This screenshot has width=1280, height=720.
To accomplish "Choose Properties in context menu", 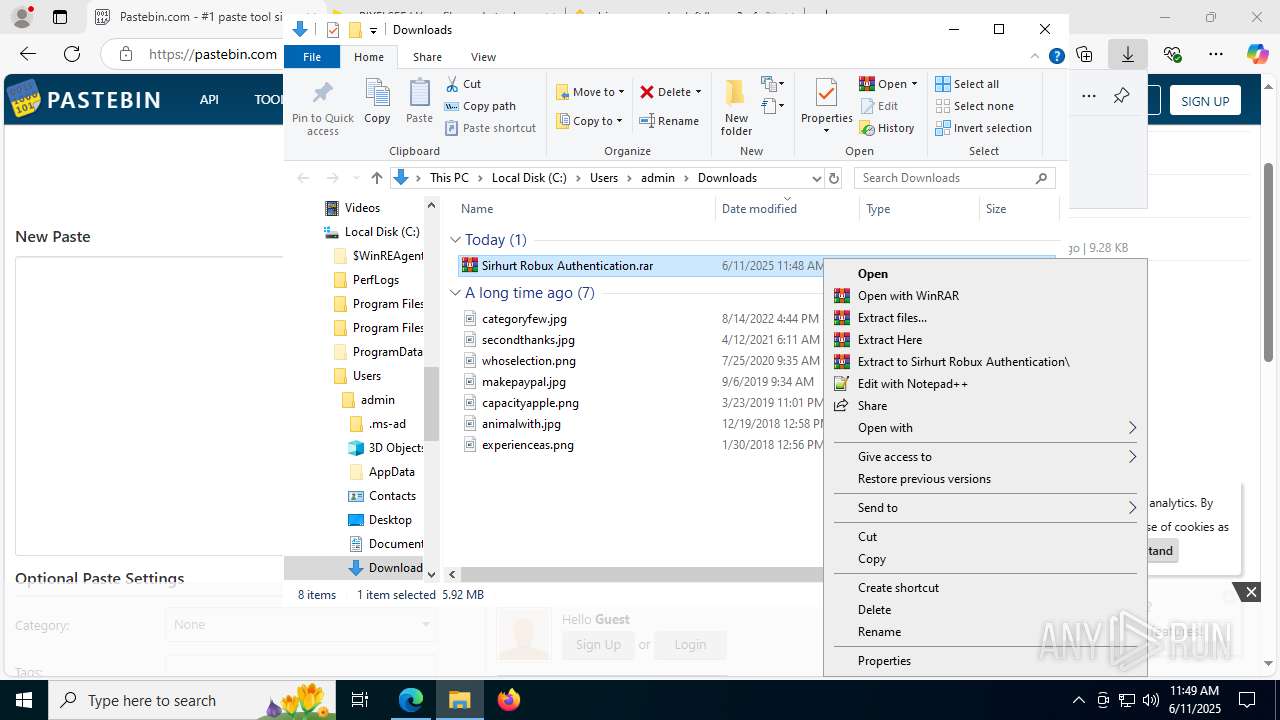I will click(x=985, y=661).
